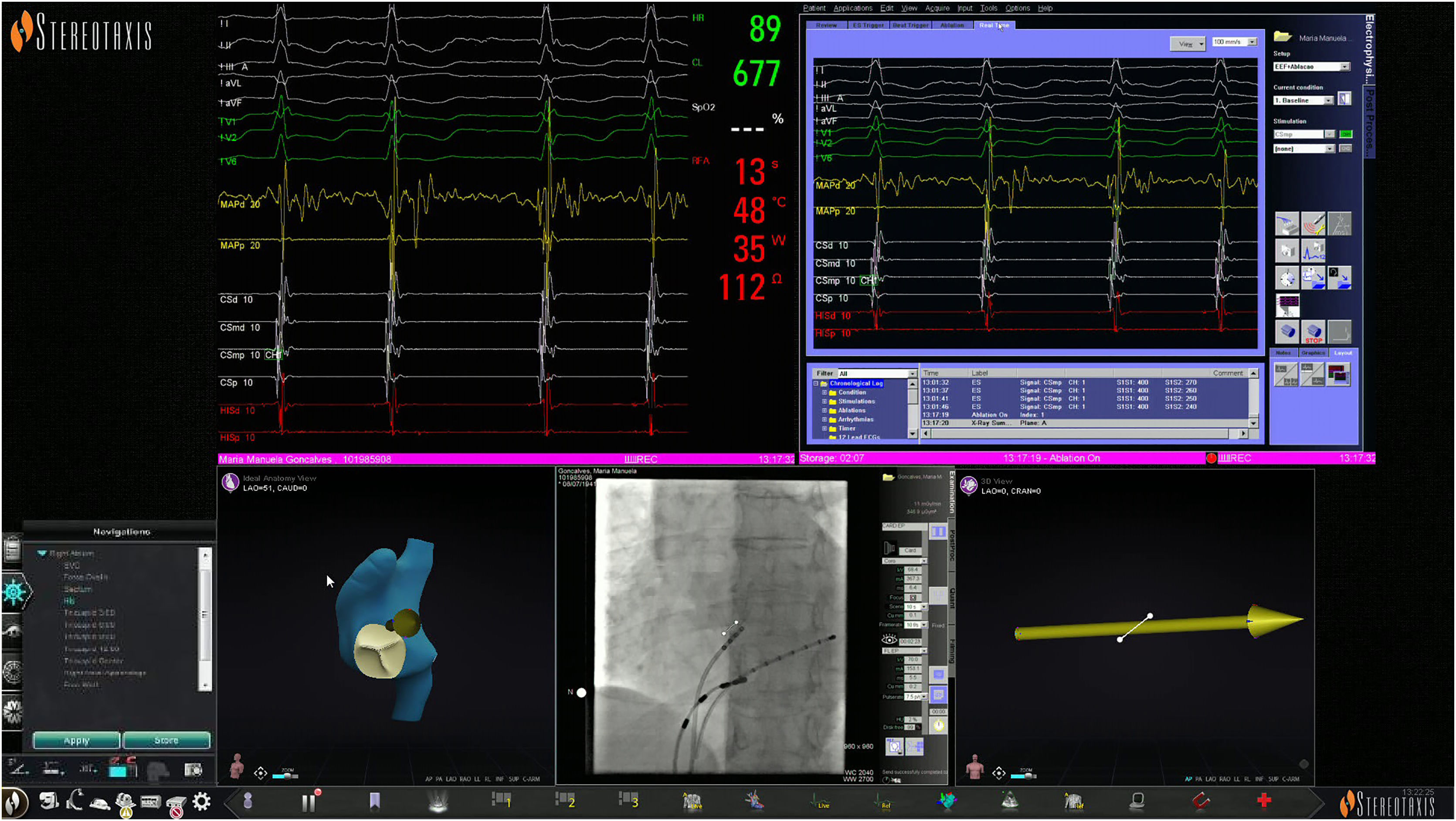Click the Apply button
This screenshot has width=1456, height=821.
[76, 741]
